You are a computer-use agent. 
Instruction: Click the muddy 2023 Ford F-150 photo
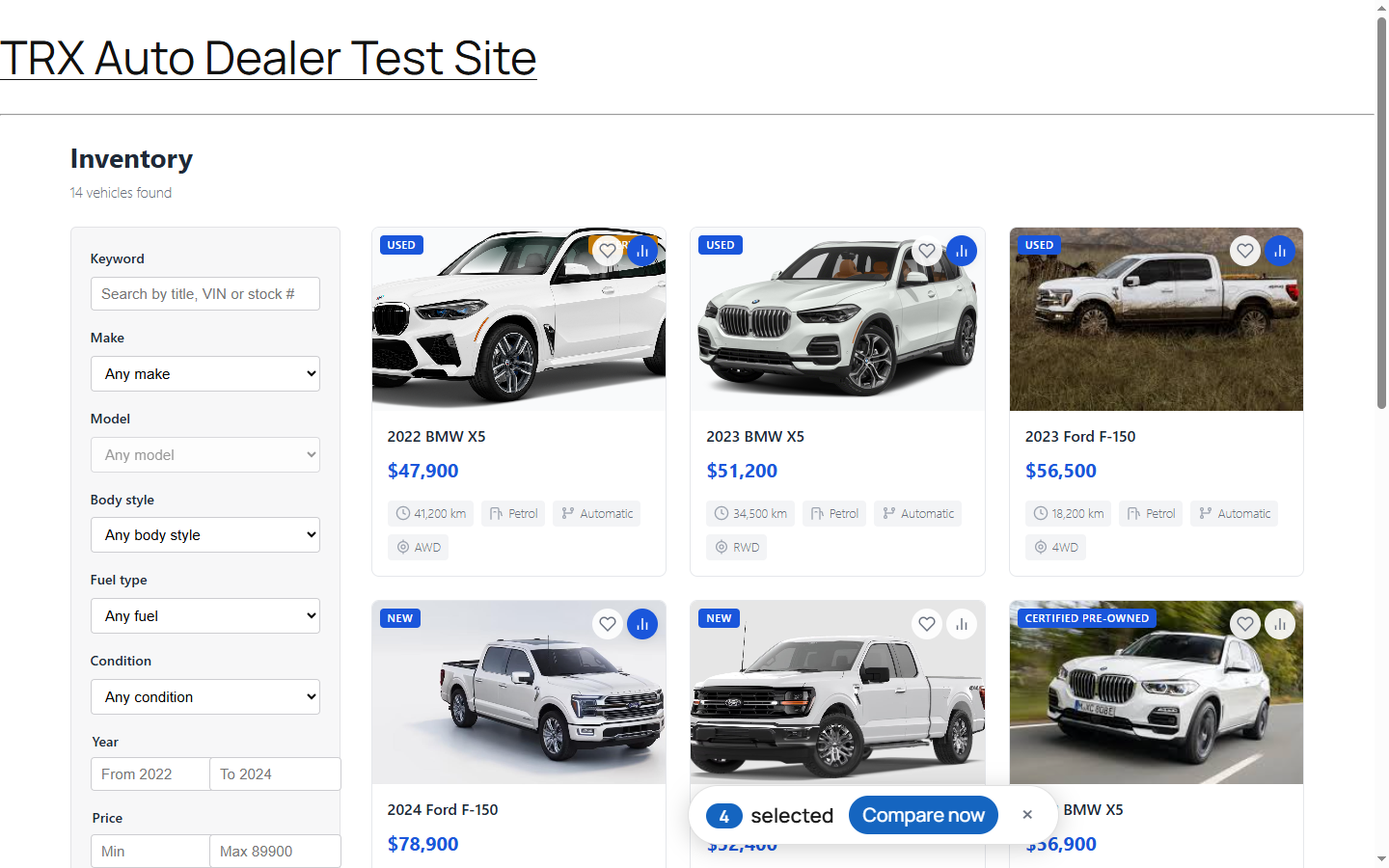[1157, 319]
